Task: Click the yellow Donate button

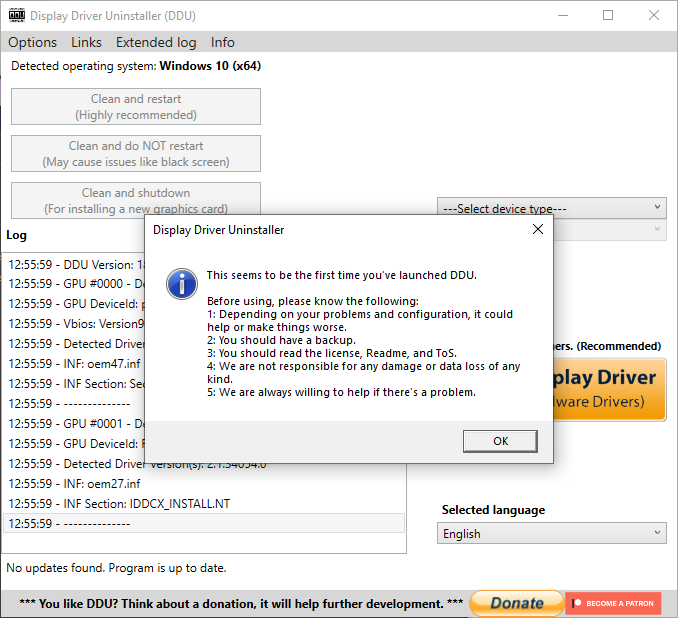Action: (516, 603)
